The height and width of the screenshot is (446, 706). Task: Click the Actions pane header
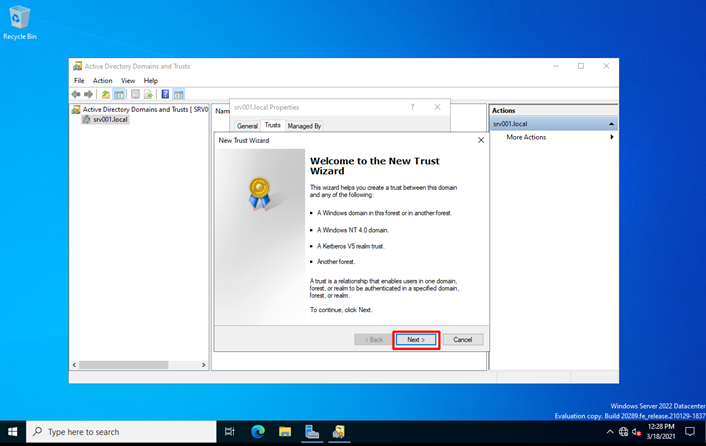(553, 110)
